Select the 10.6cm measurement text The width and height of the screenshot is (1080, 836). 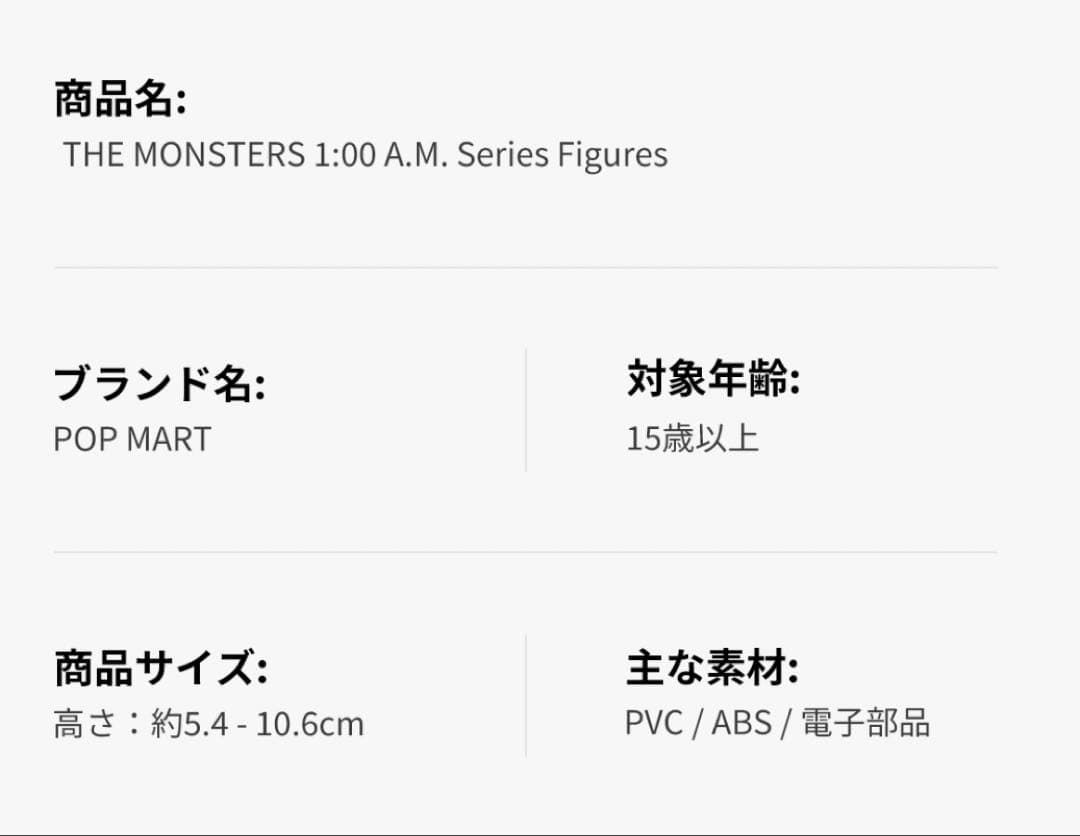310,724
